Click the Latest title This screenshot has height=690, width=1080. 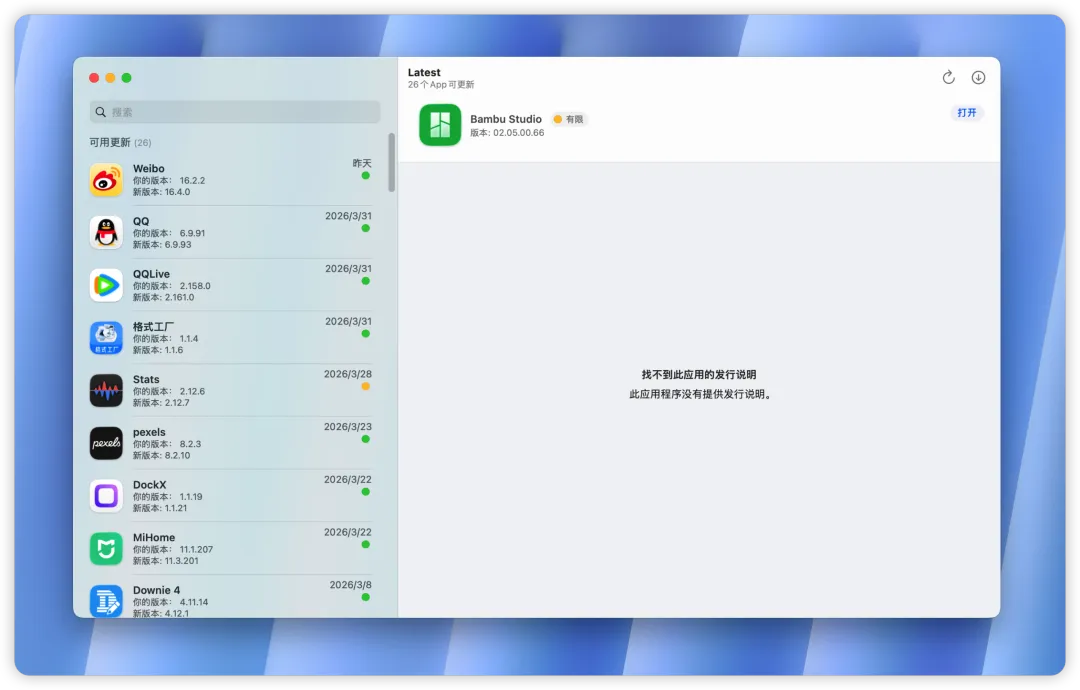tap(424, 72)
